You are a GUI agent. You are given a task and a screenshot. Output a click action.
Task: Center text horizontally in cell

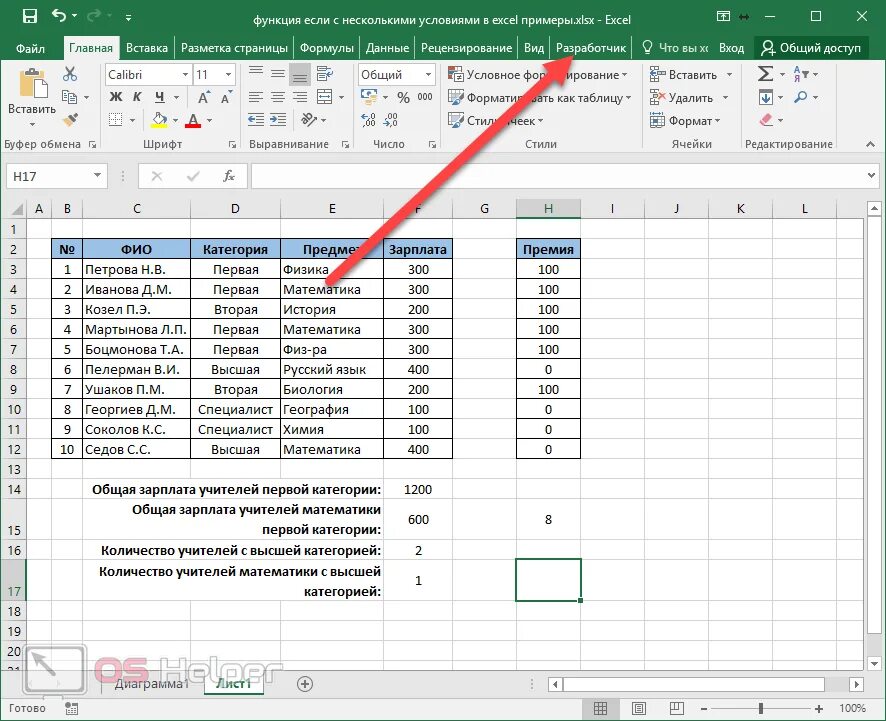278,97
